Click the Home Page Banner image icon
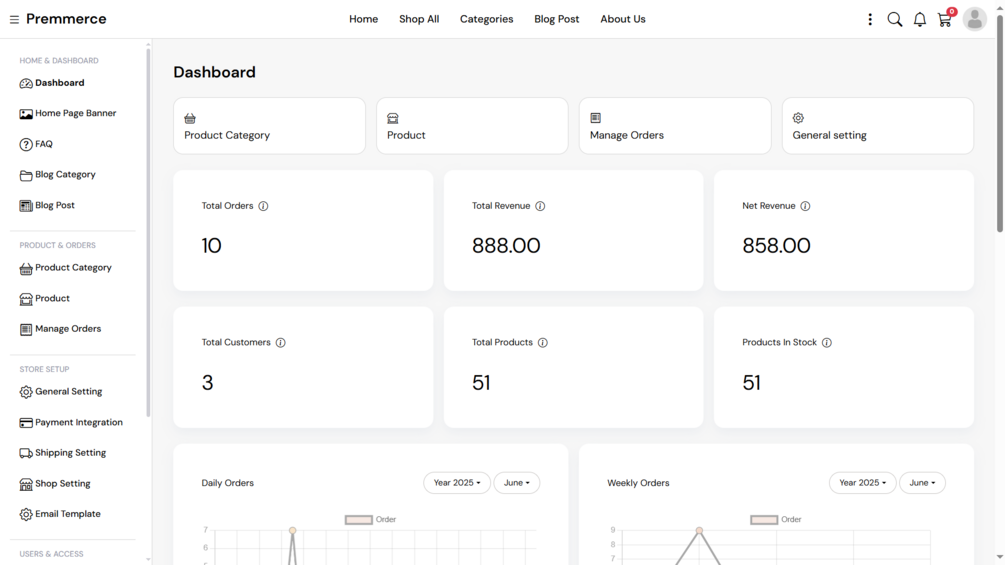 pyautogui.click(x=26, y=114)
